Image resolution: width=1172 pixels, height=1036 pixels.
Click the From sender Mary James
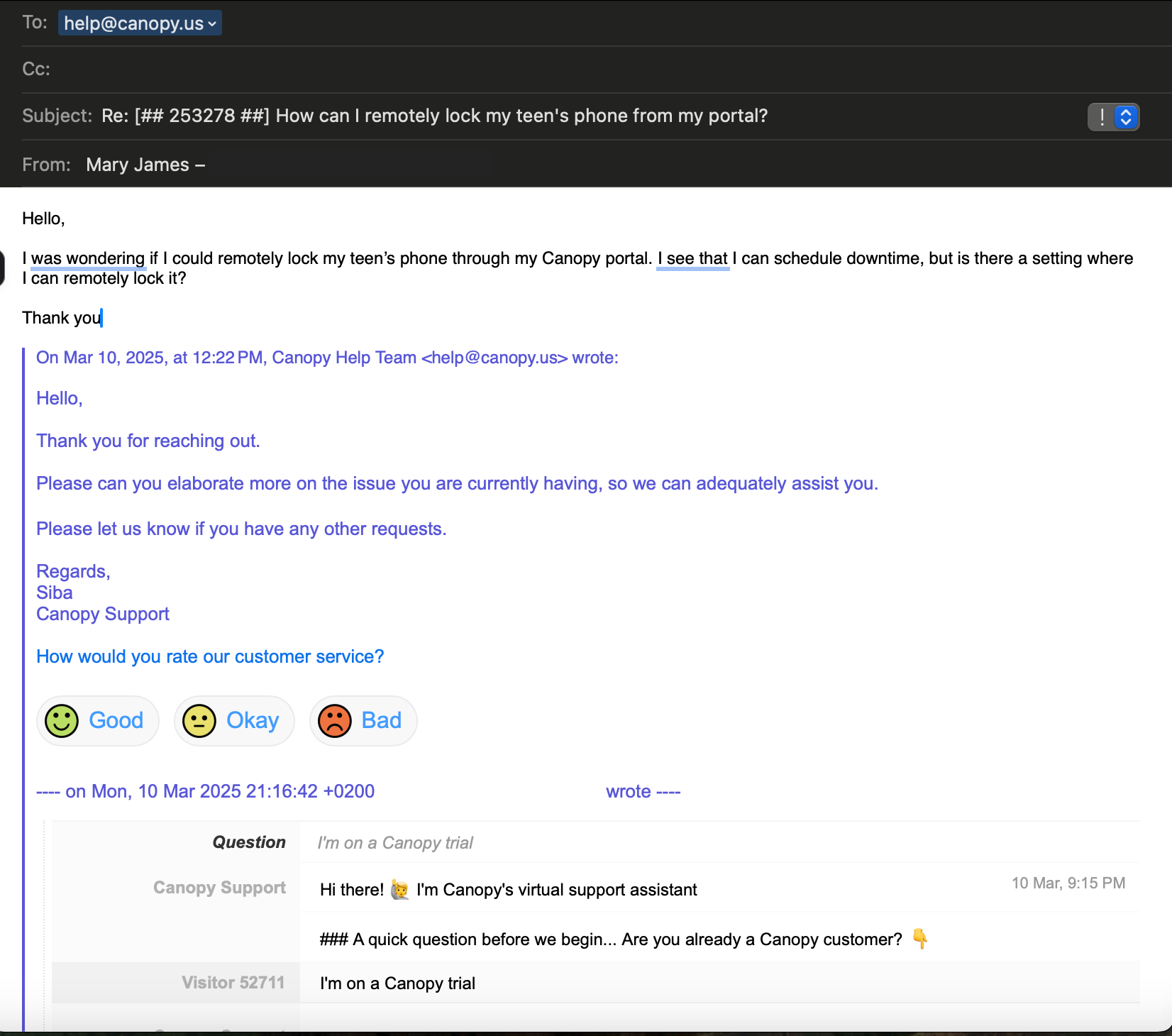pyautogui.click(x=145, y=165)
